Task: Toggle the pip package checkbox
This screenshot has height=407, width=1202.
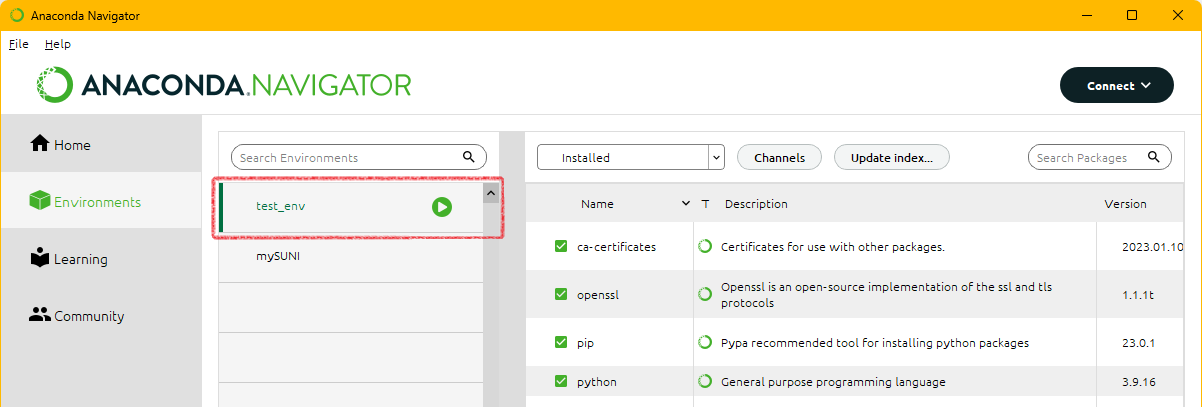Action: point(561,342)
